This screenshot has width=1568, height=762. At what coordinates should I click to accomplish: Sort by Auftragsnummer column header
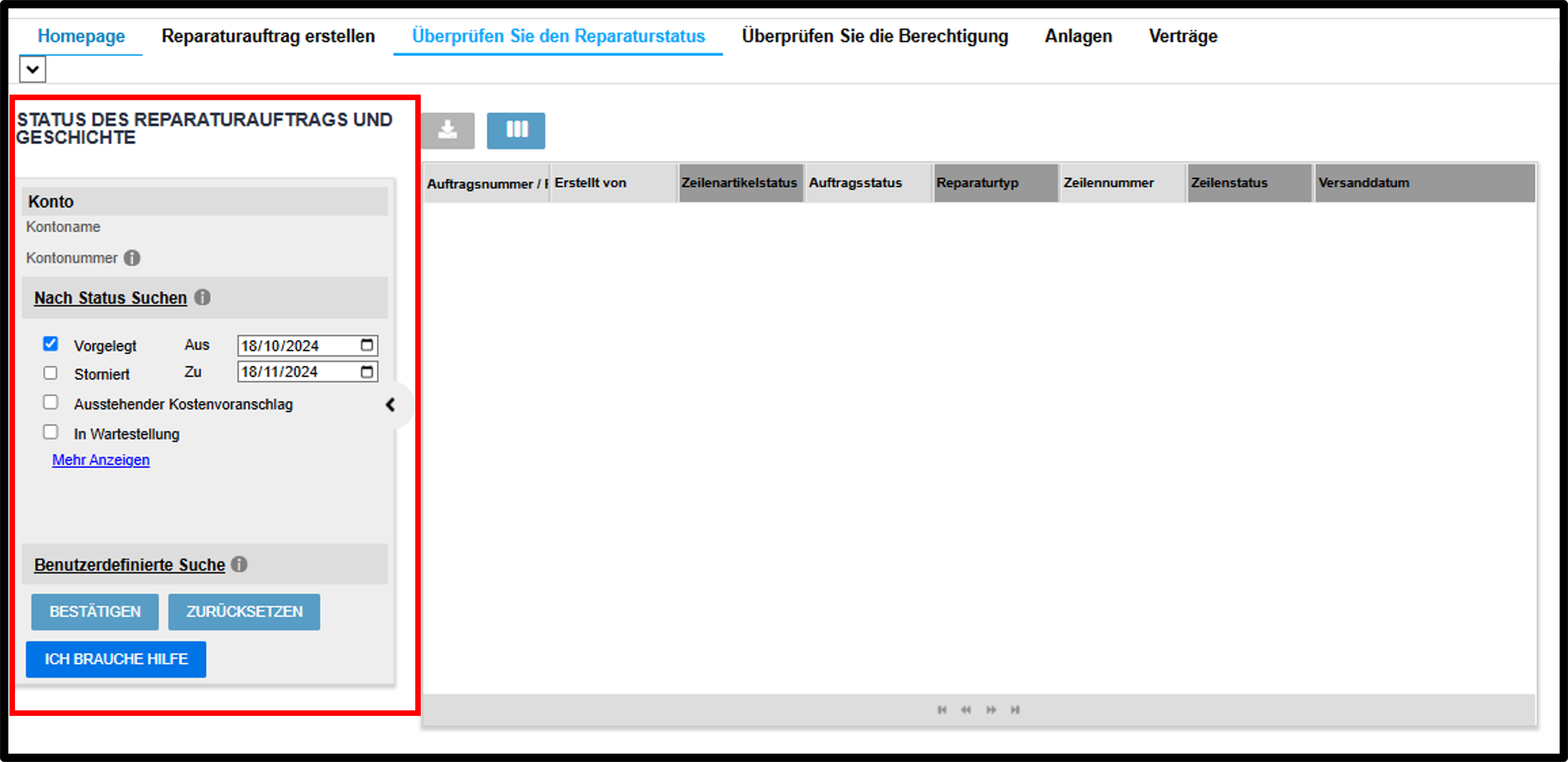pyautogui.click(x=486, y=183)
